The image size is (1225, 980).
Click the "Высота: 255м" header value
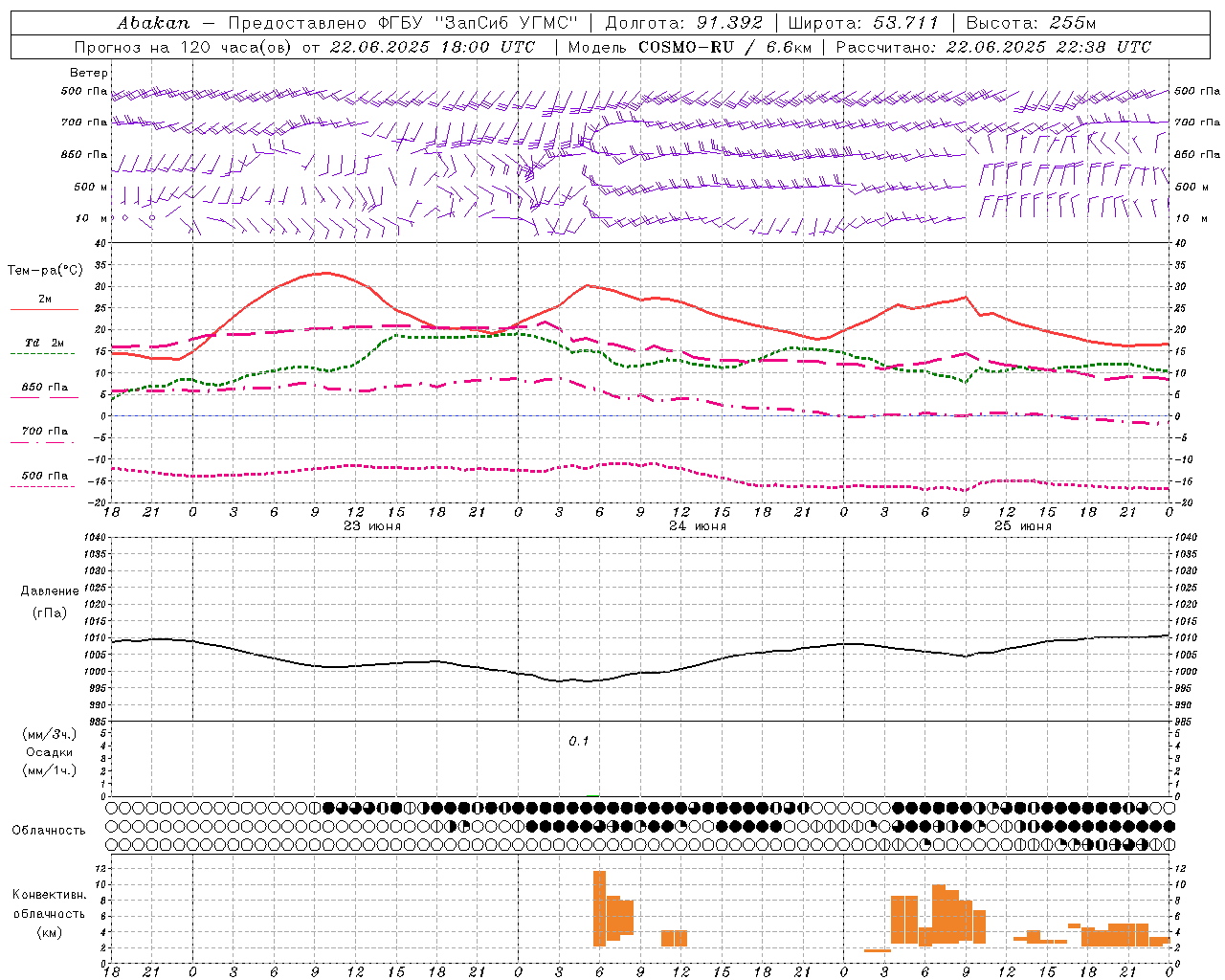pos(1031,22)
